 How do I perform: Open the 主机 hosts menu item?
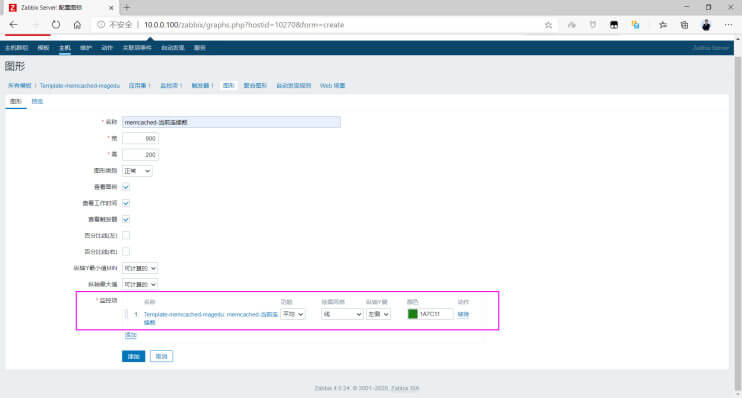click(x=65, y=48)
